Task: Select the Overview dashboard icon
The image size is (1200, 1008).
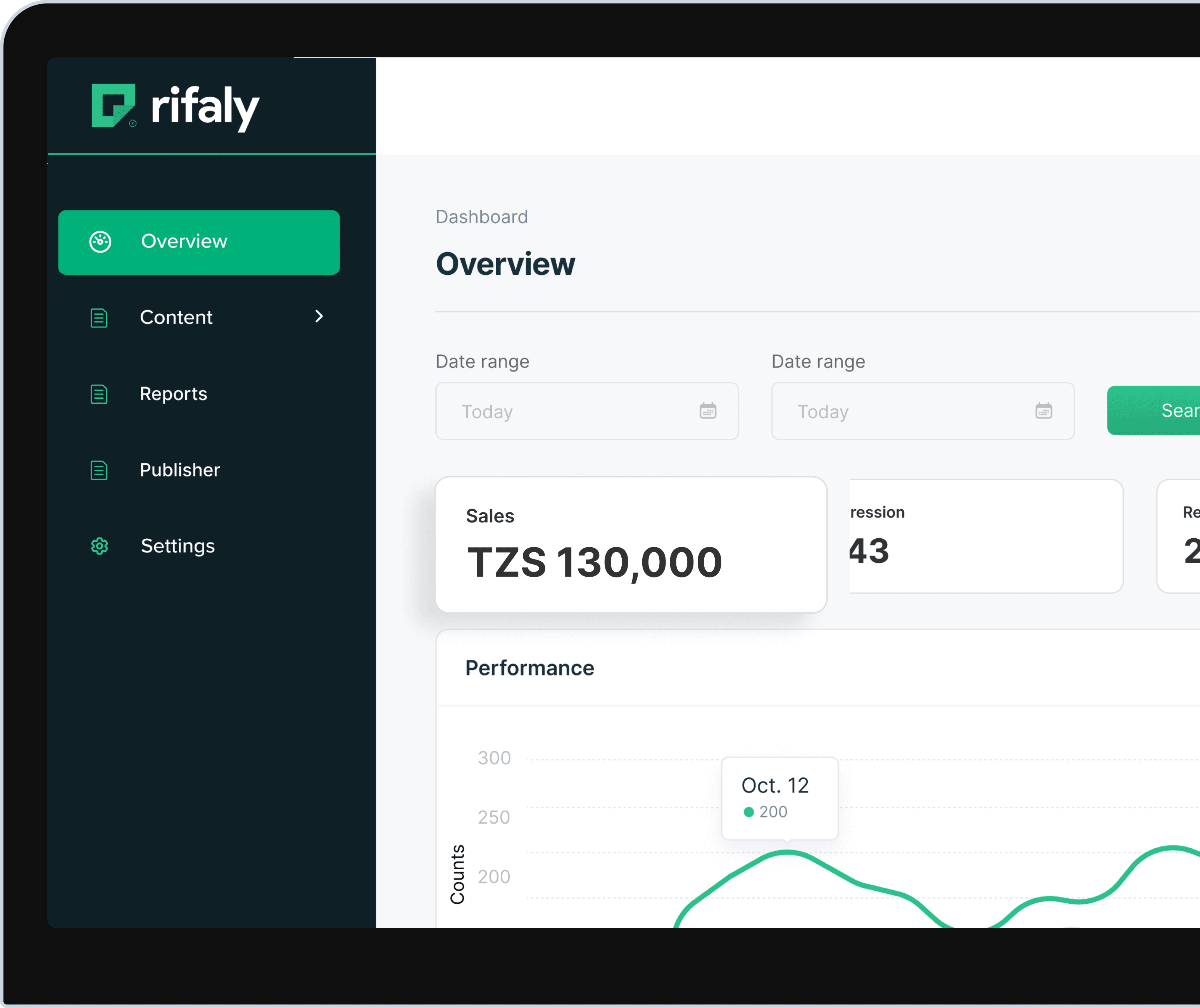Action: [100, 242]
